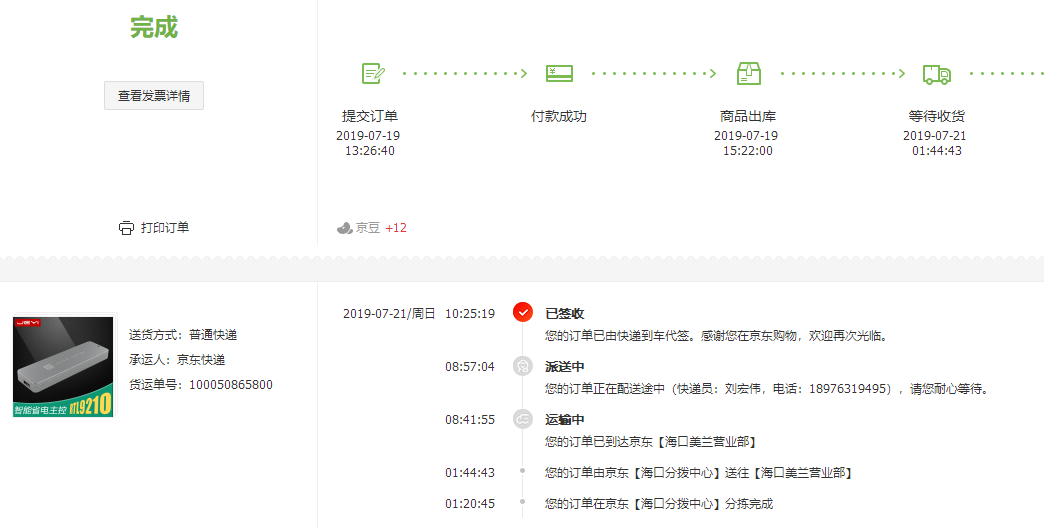Click the 10:25:19 timestamp

point(470,314)
